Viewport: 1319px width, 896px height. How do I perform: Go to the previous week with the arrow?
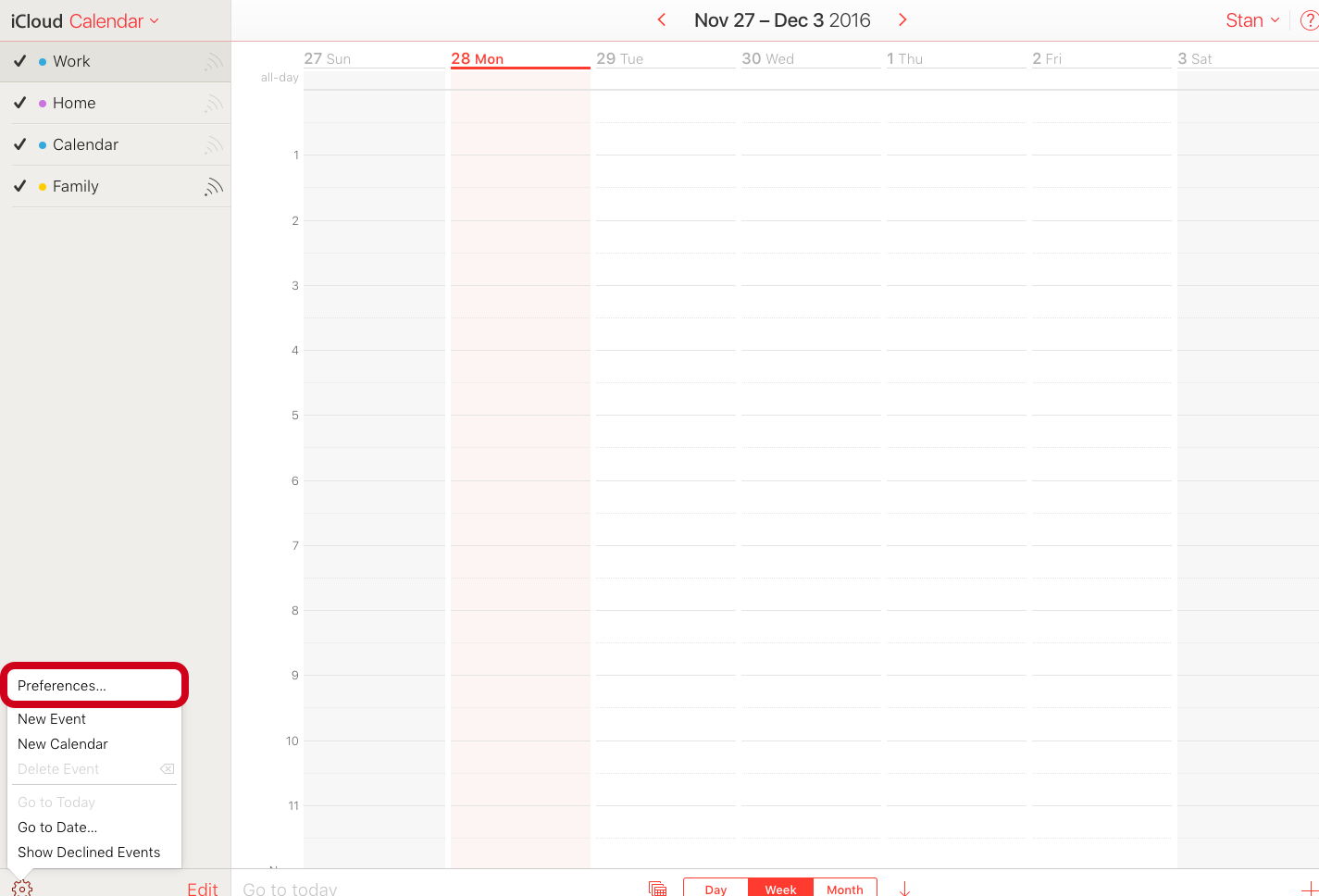(x=662, y=19)
